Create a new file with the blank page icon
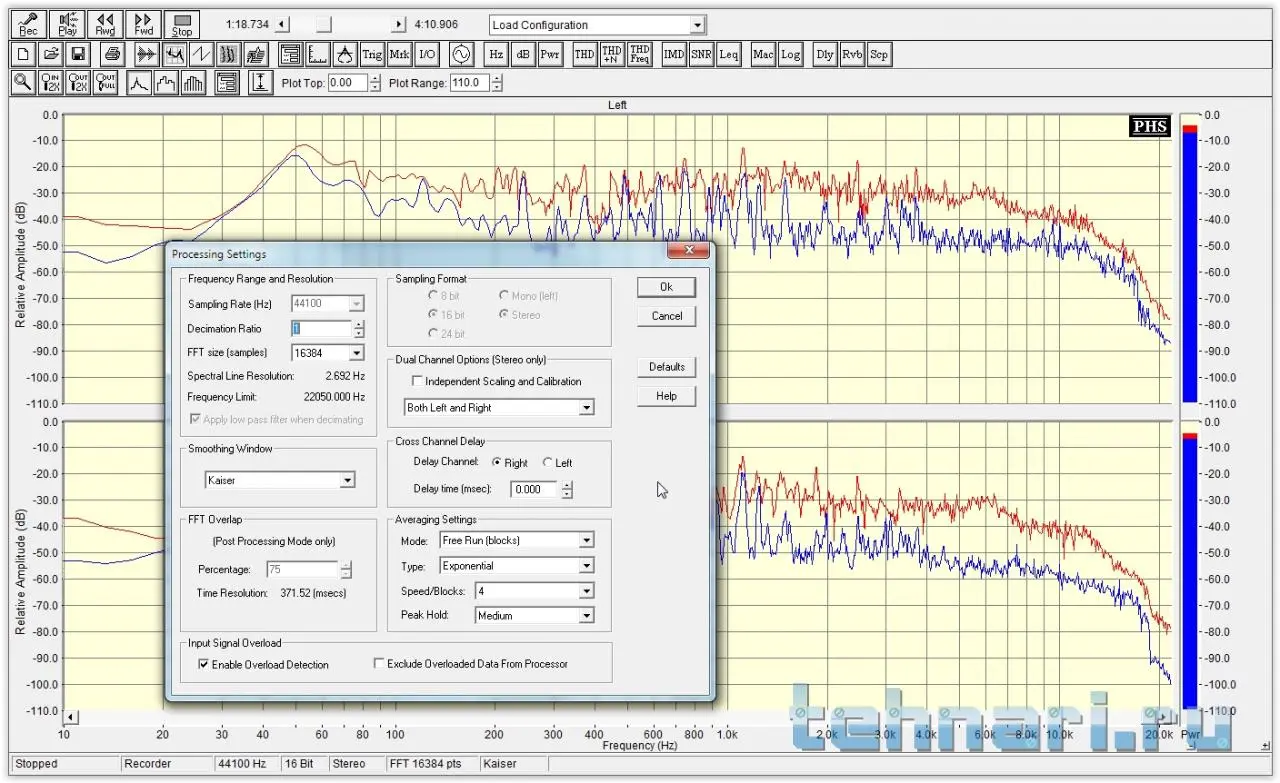The image size is (1280, 783). click(23, 54)
